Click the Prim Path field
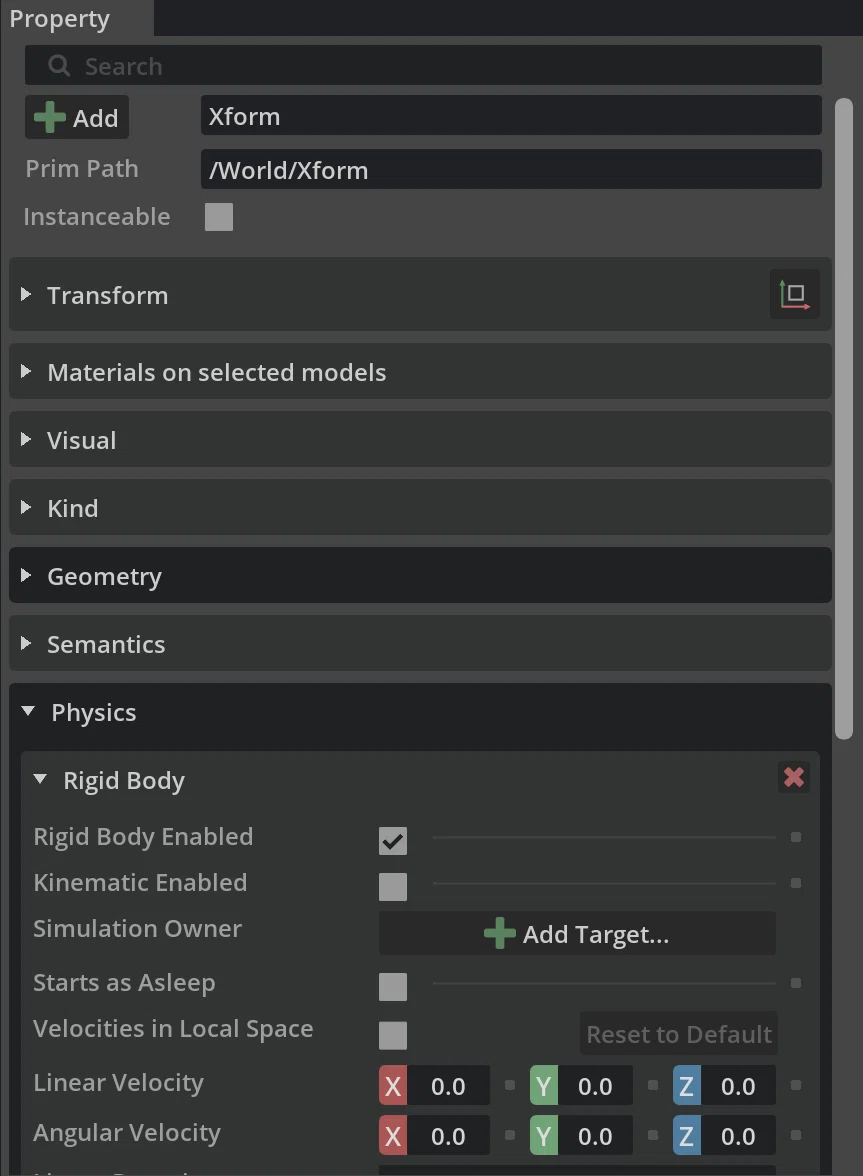Screen dimensions: 863x1176 (x=511, y=170)
